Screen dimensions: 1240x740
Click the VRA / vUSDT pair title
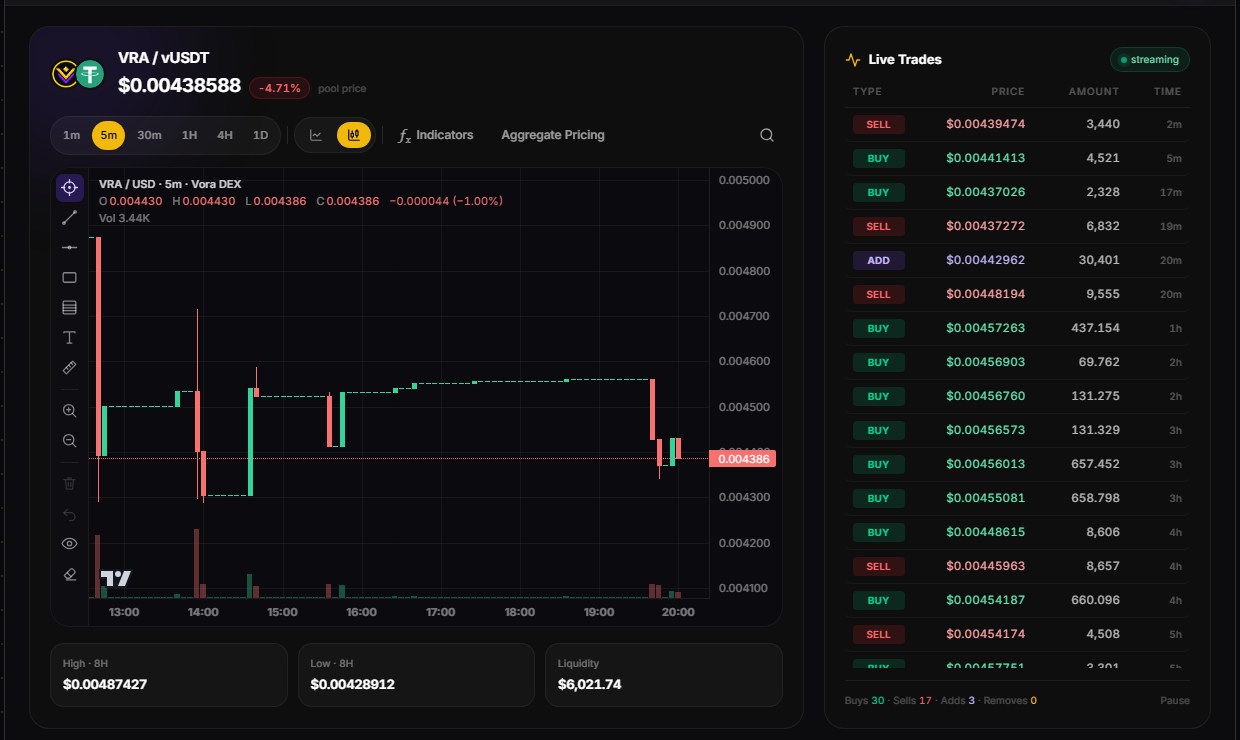tap(163, 58)
